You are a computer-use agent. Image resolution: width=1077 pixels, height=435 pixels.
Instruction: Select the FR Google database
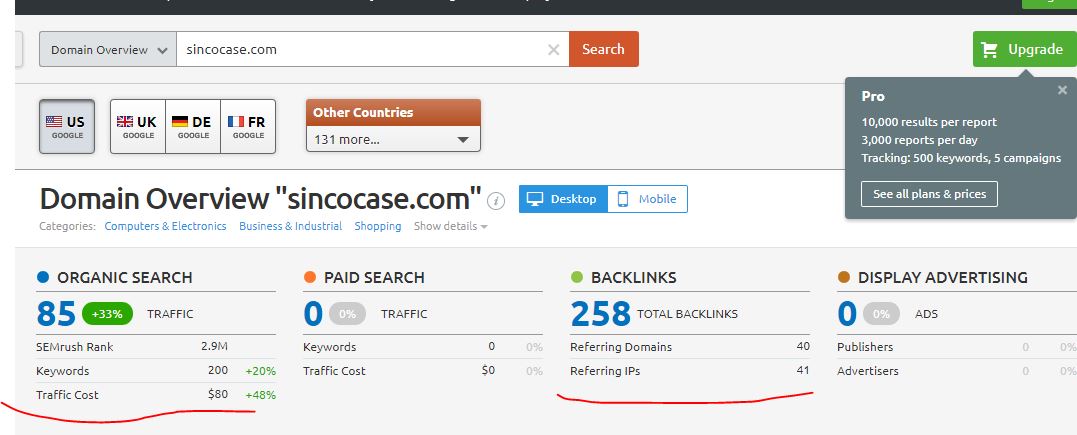pyautogui.click(x=248, y=126)
